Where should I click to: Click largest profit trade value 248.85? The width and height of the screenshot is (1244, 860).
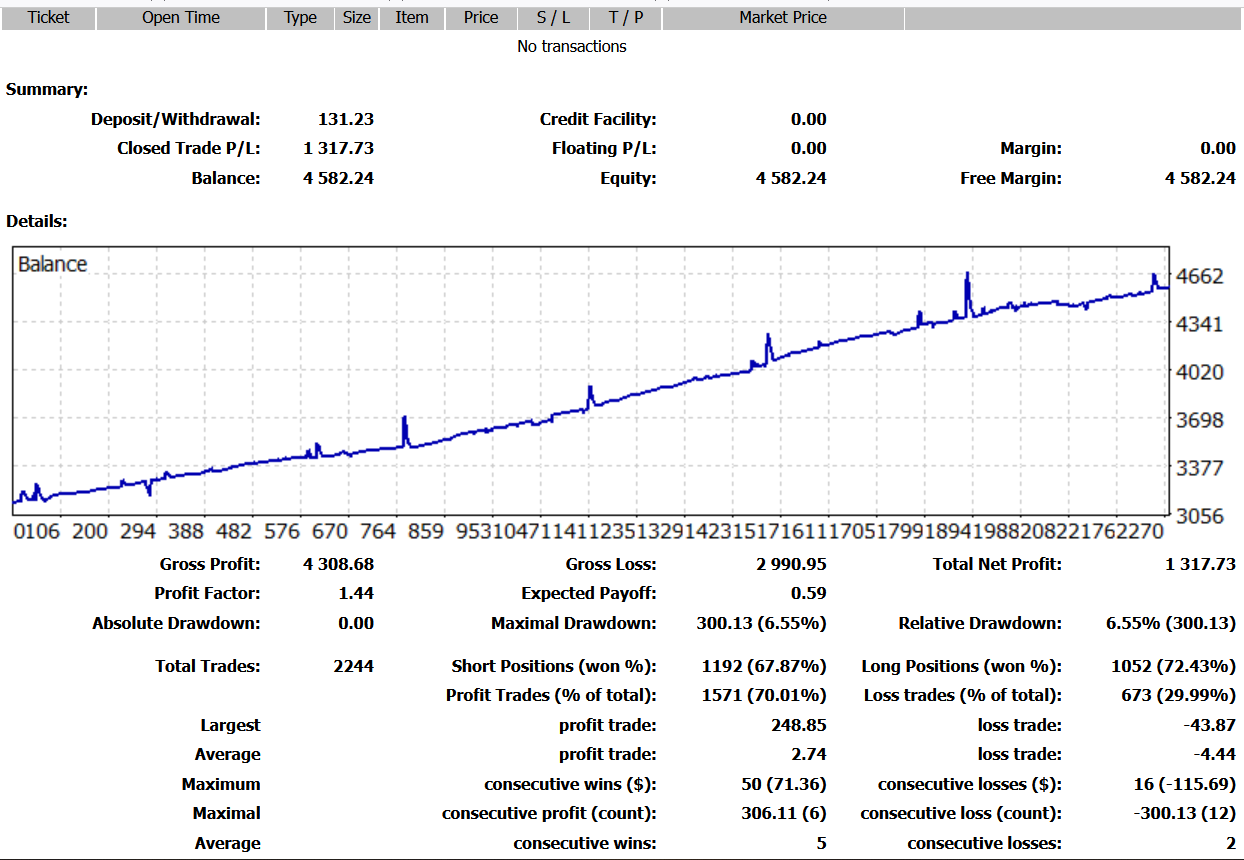799,725
